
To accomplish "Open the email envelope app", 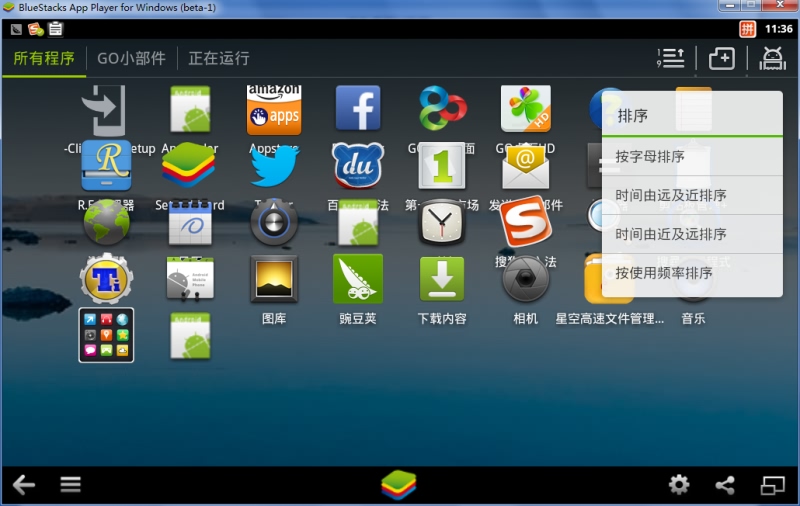I will coord(526,167).
